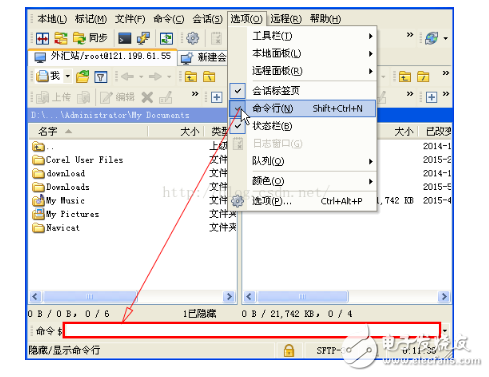Open the 帮助(H) menu

(x=325, y=19)
